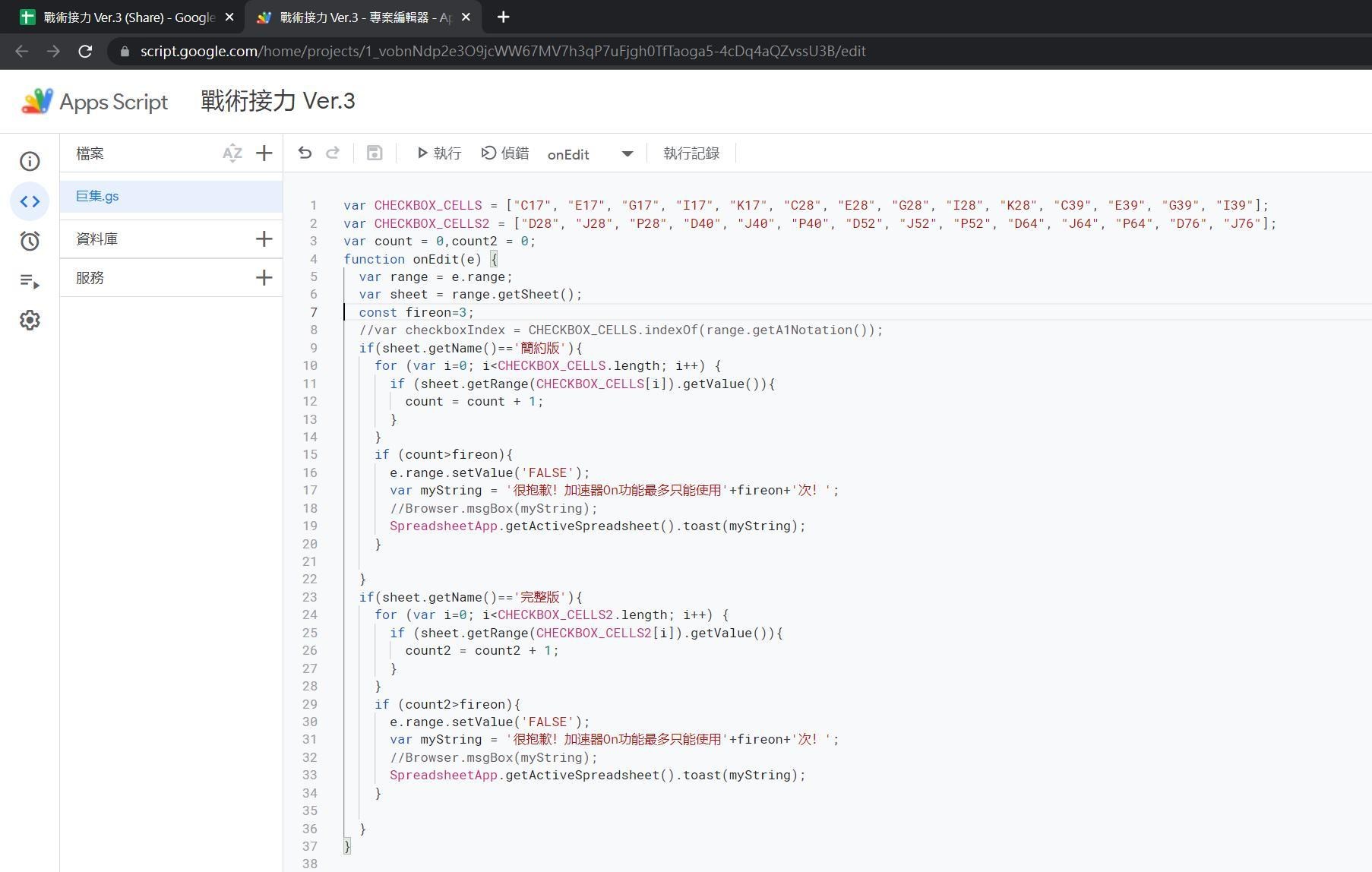
Task: Click the browser address bar URL
Action: (x=501, y=52)
